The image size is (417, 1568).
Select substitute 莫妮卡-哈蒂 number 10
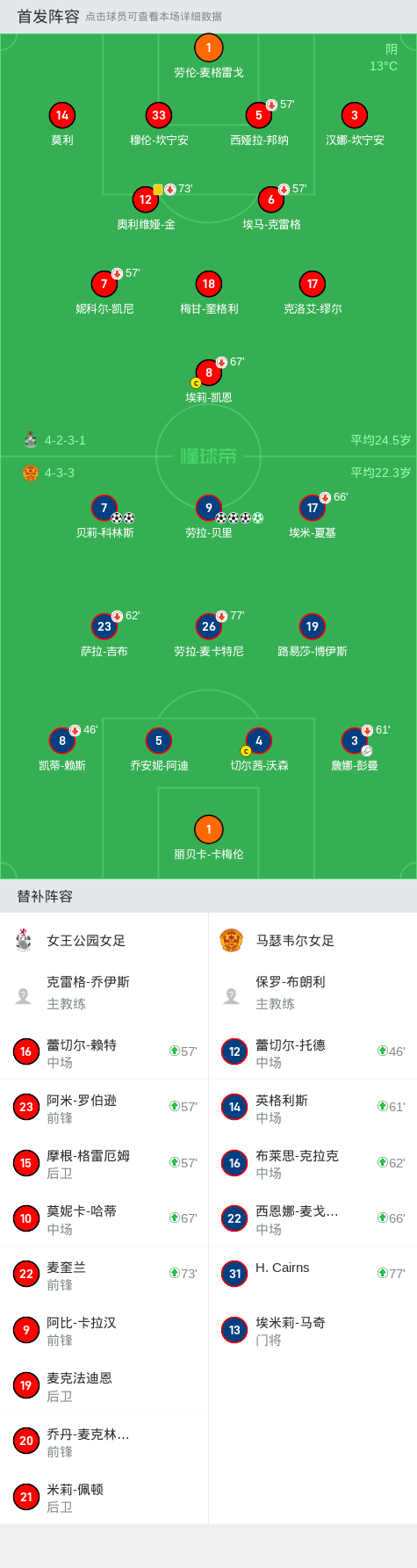tap(104, 1218)
